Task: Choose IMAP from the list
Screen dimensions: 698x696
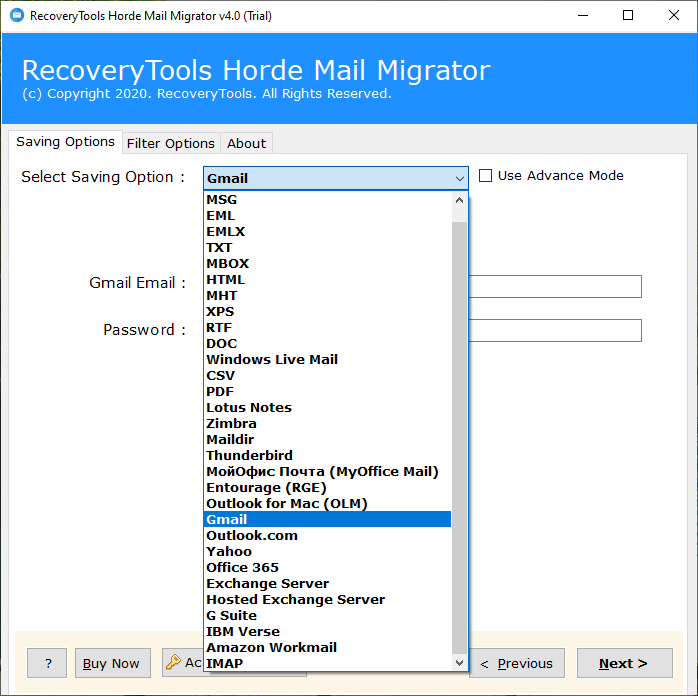Action: 328,664
